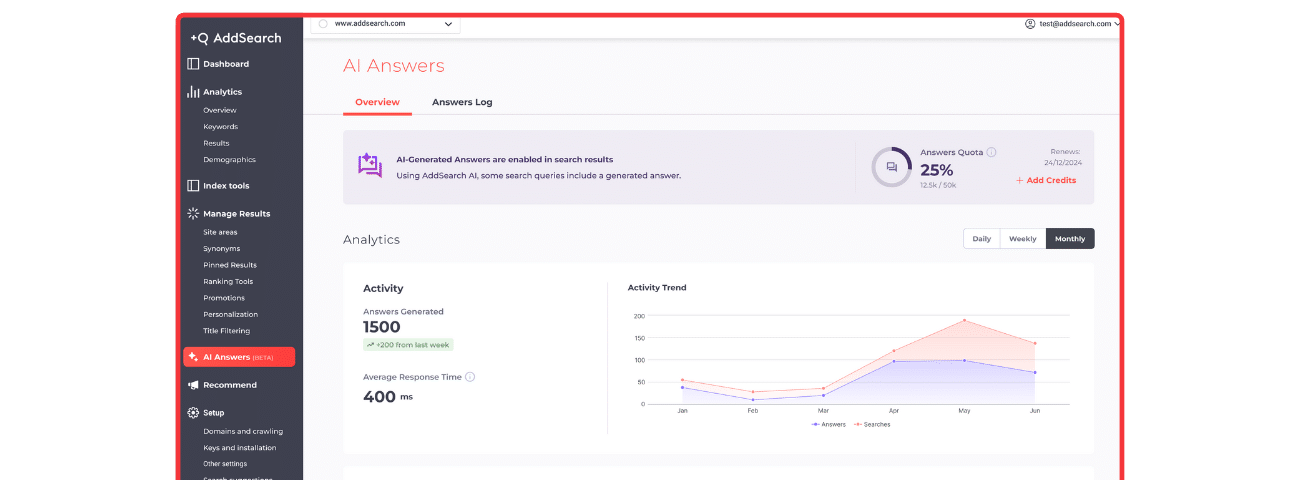Click Add Credits link

coord(1046,181)
